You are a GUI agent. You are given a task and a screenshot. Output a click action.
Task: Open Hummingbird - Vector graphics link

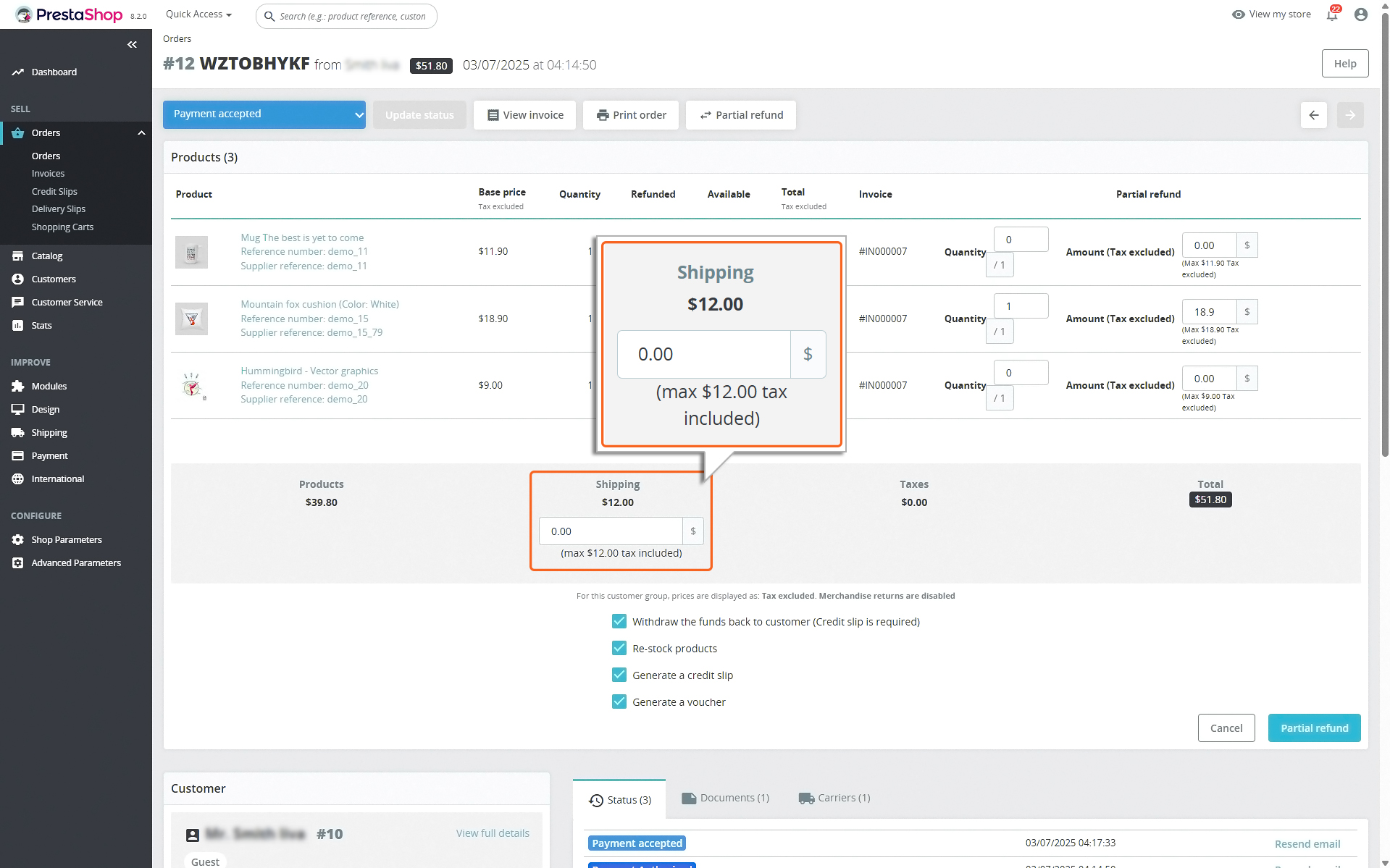click(309, 371)
